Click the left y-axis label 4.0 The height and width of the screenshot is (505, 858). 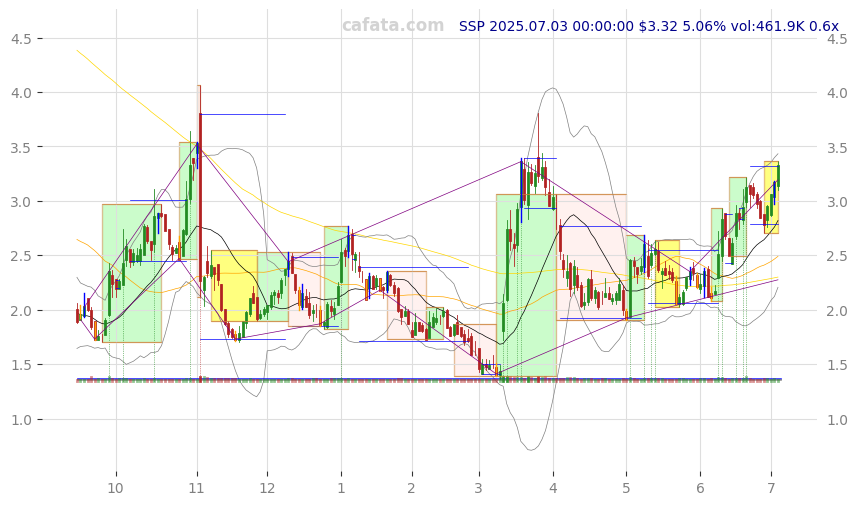(x=20, y=93)
